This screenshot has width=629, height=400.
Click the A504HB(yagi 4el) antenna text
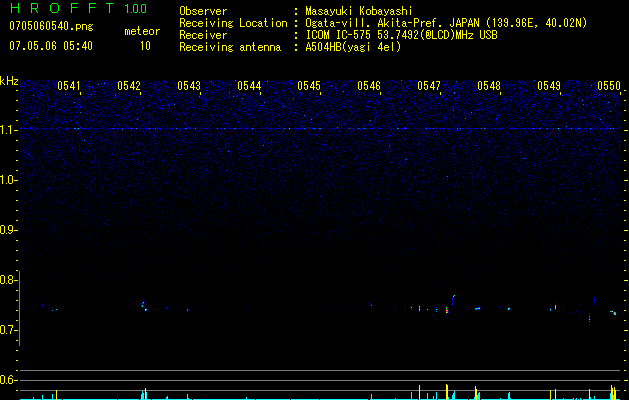(353, 47)
